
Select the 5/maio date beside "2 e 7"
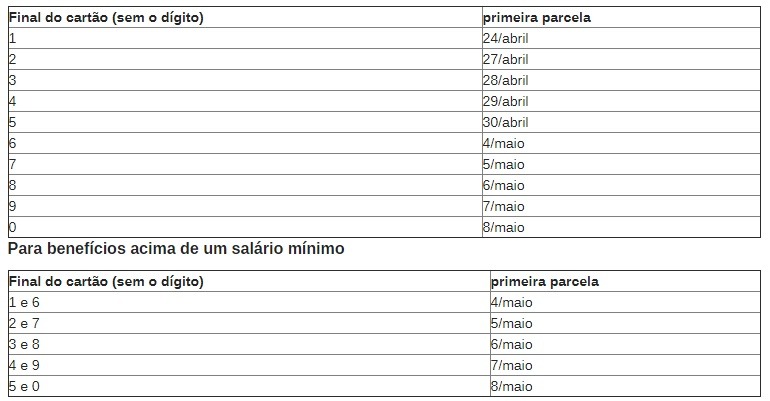(x=511, y=324)
